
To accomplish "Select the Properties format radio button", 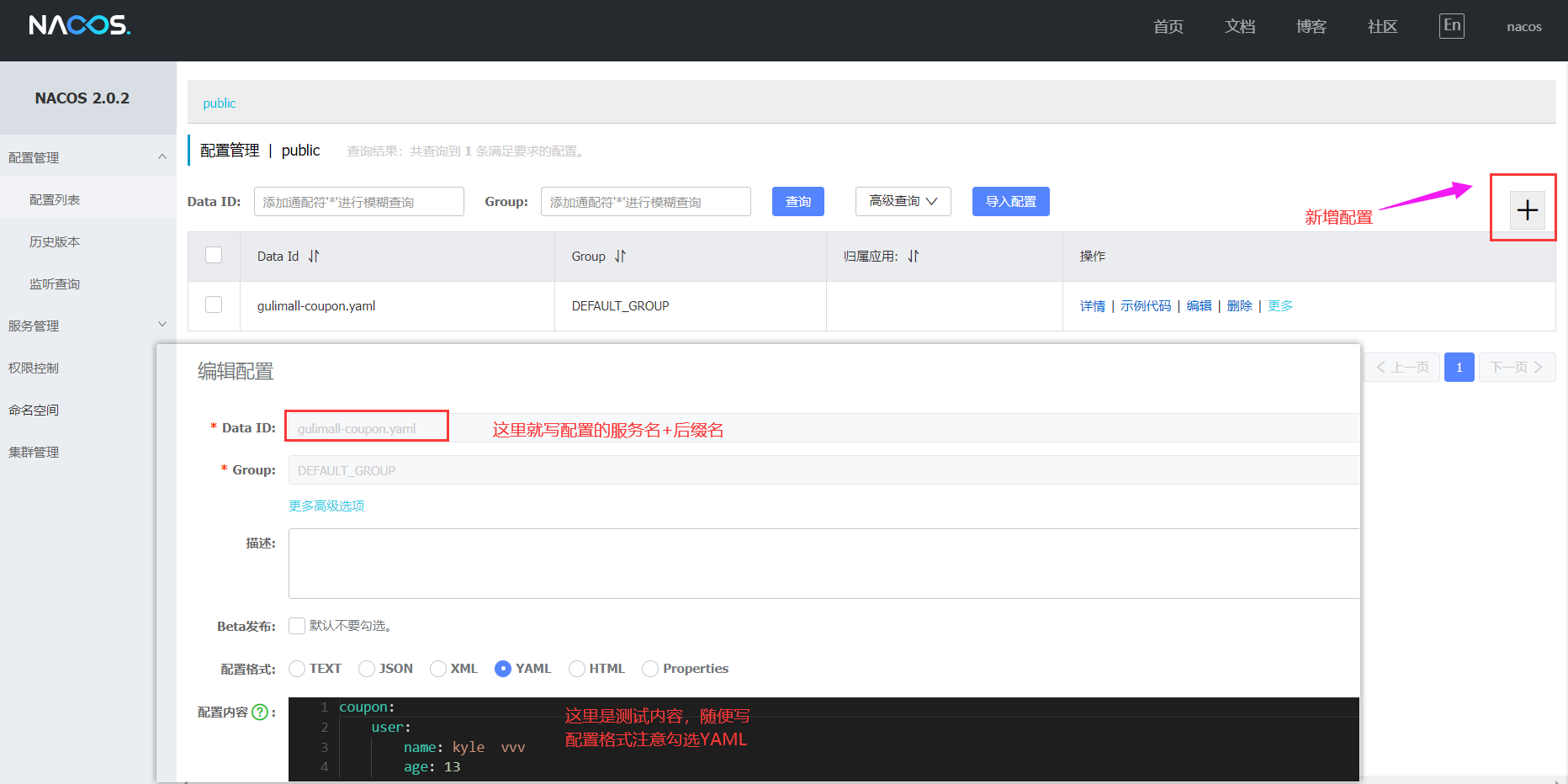I will tap(650, 669).
